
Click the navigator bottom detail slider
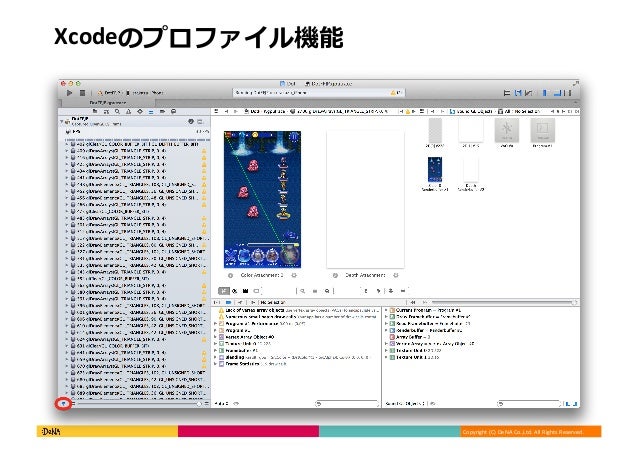138,404
